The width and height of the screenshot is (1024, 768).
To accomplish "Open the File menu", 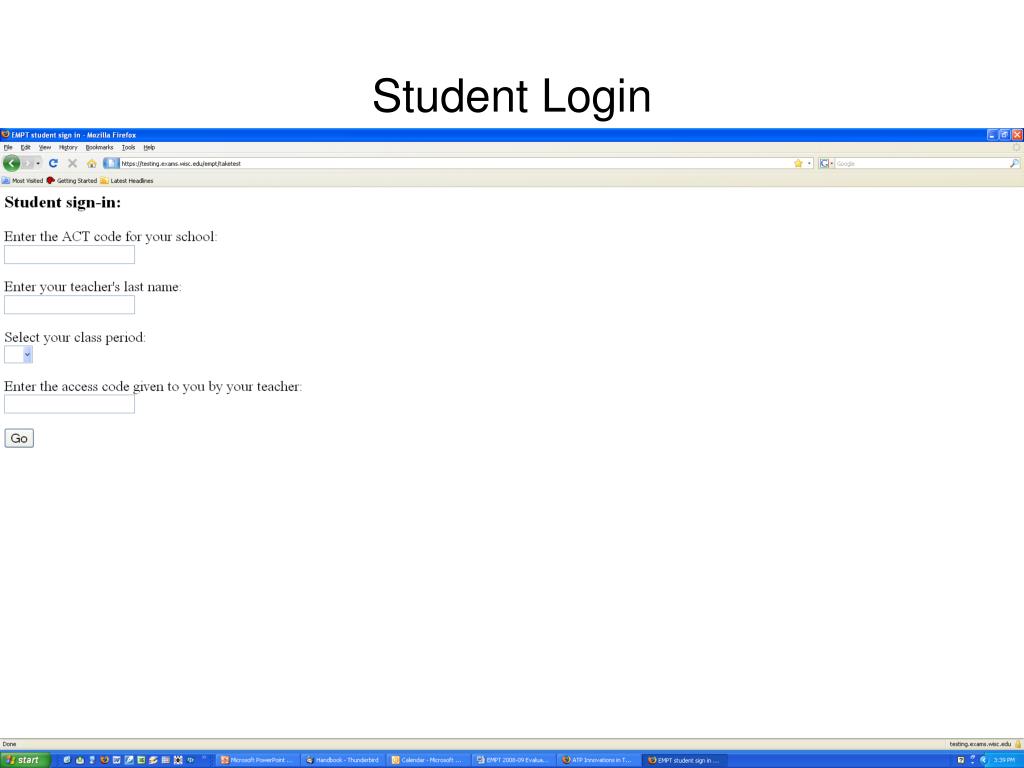I will (8, 148).
